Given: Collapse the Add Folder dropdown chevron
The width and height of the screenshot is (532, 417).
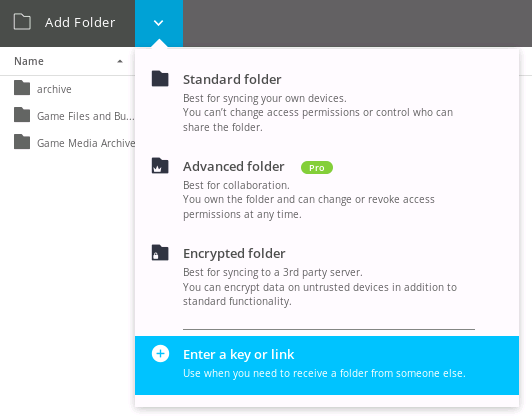Looking at the screenshot, I should coord(159,23).
